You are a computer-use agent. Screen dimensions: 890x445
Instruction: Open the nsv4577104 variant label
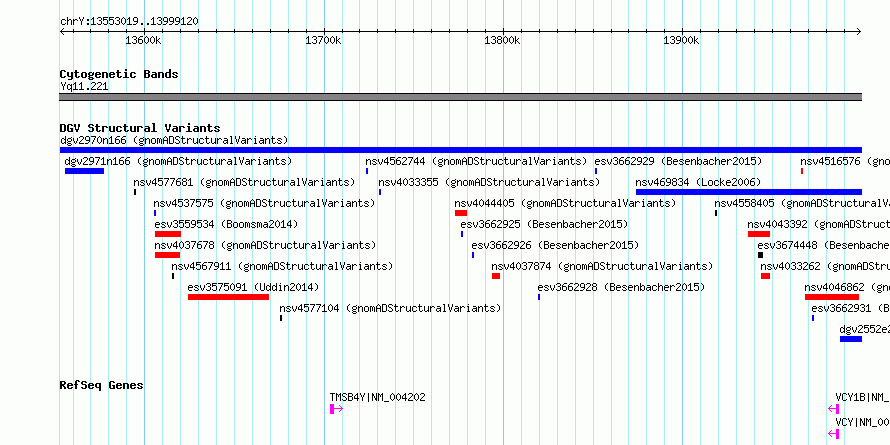pyautogui.click(x=391, y=308)
